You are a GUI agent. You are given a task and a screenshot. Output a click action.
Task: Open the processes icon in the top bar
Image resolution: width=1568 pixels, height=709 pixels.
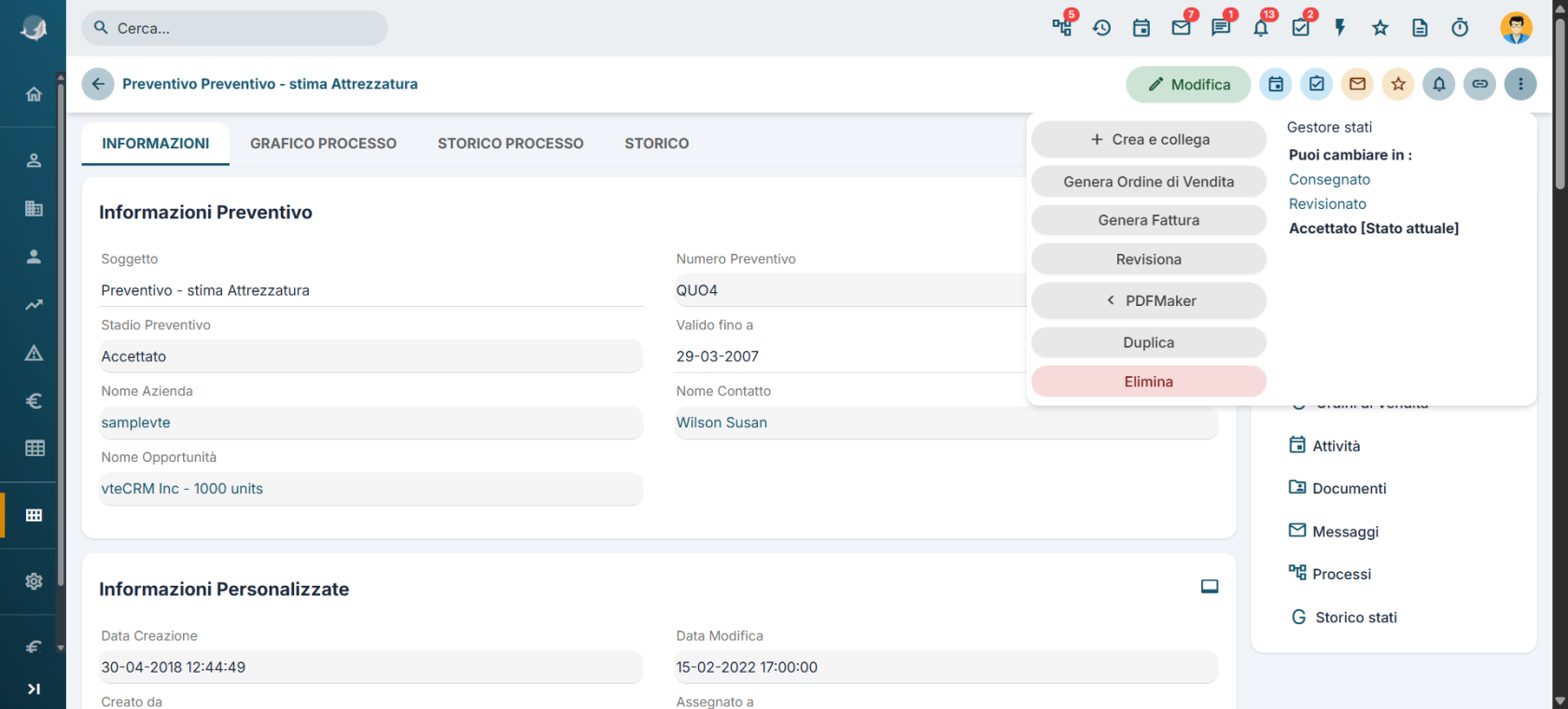tap(1062, 27)
